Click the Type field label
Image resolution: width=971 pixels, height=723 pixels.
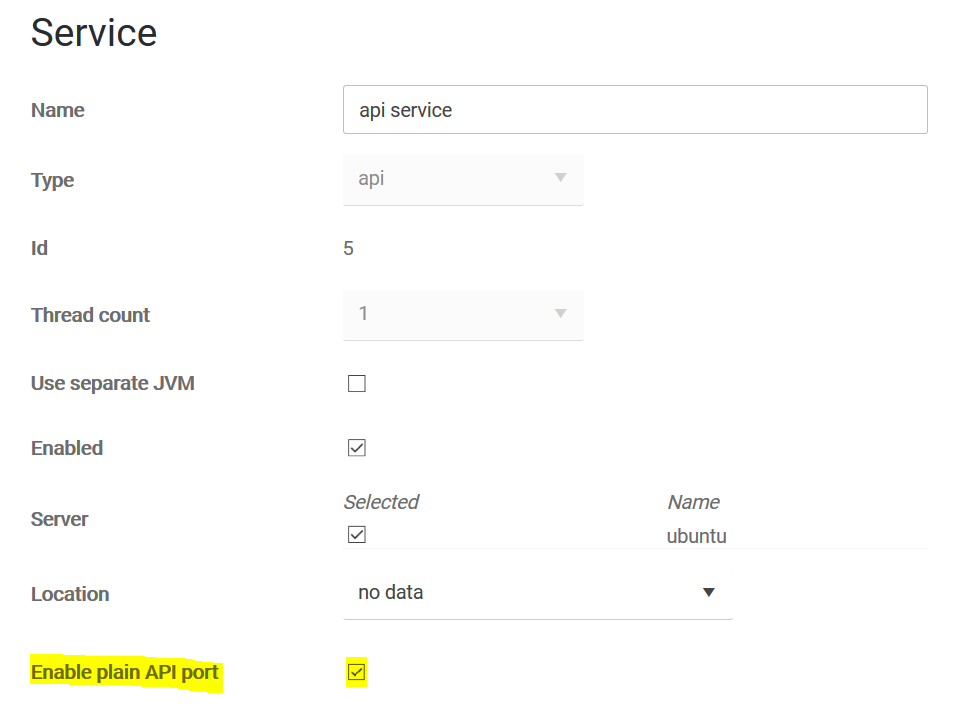(53, 180)
